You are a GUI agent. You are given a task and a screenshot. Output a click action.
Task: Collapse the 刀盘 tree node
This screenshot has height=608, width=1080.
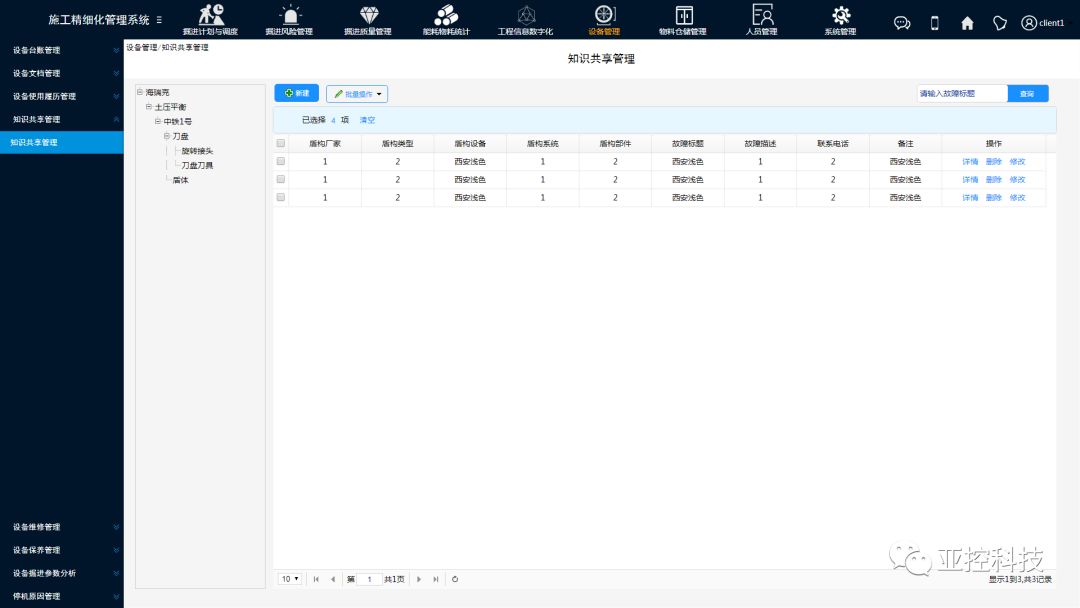click(x=167, y=136)
